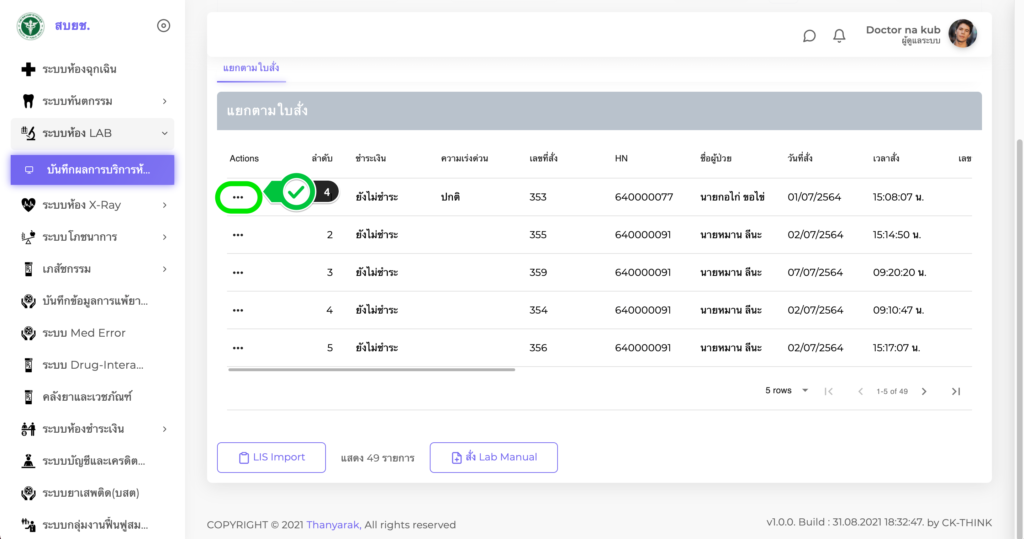Open the actions menu for order 359
This screenshot has width=1024, height=539.
point(238,272)
